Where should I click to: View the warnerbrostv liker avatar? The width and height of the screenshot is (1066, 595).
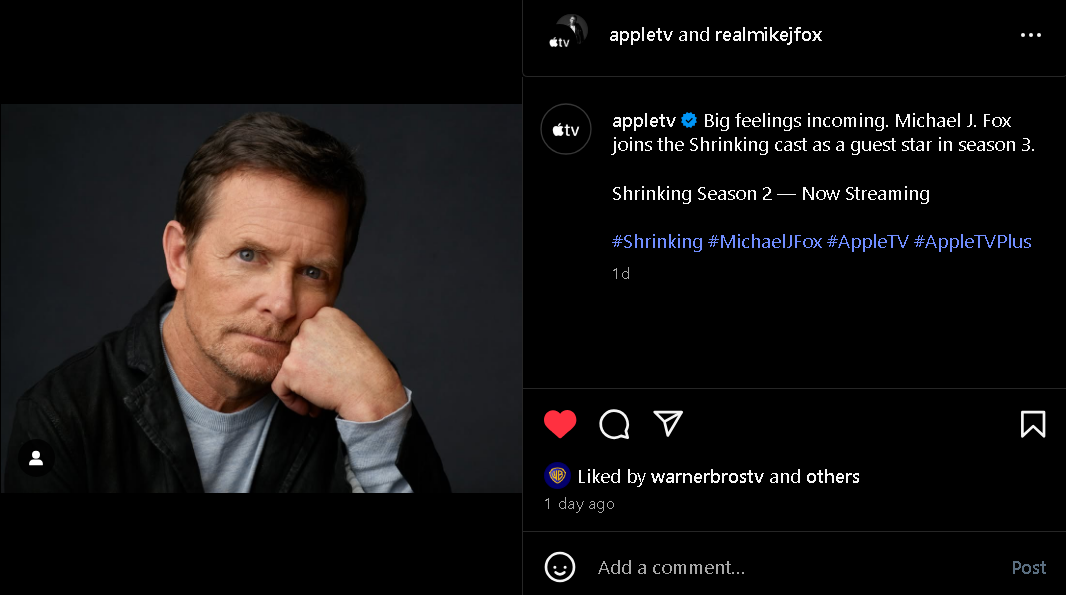click(x=557, y=476)
